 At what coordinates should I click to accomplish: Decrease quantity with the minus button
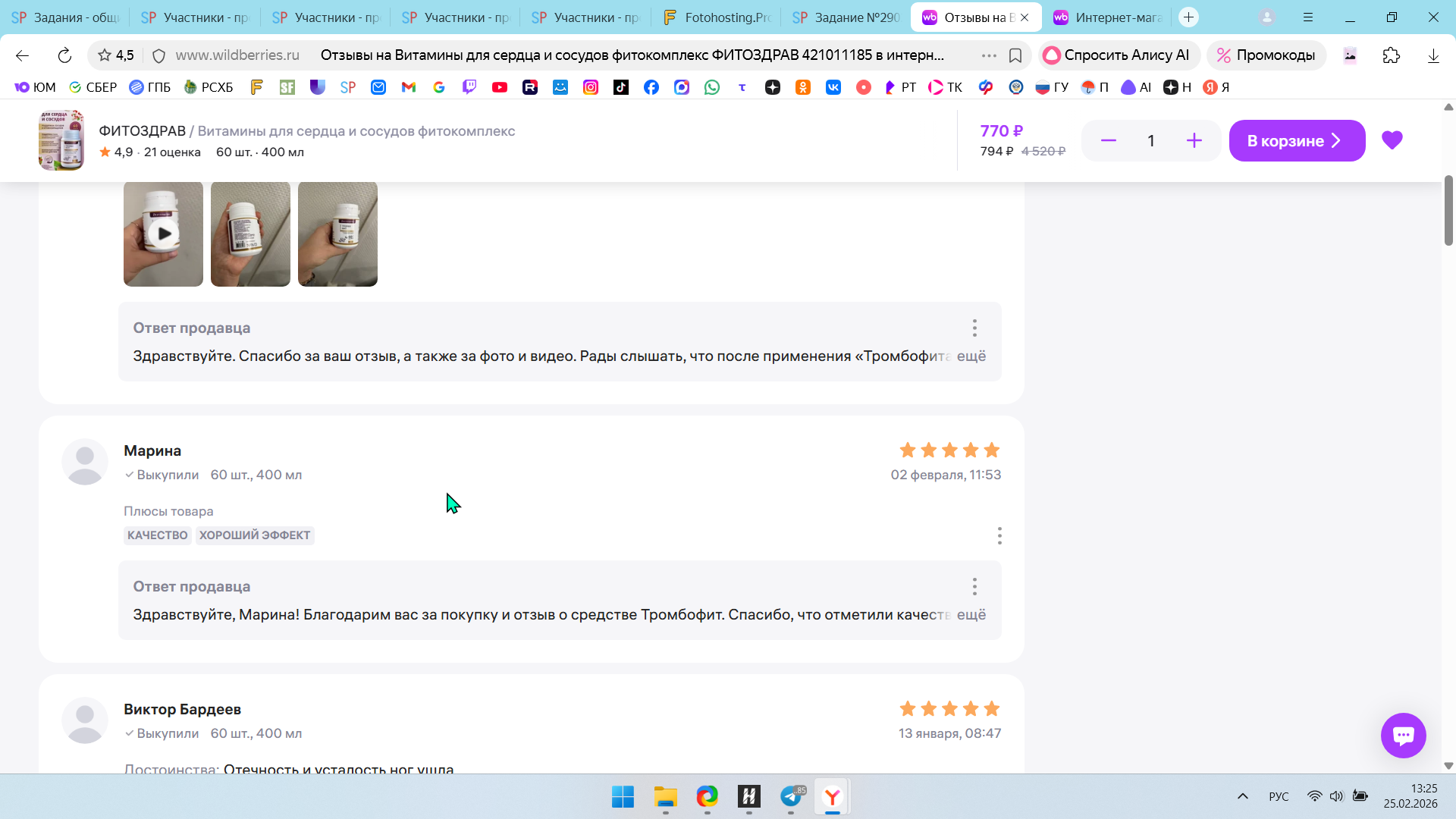tap(1108, 141)
